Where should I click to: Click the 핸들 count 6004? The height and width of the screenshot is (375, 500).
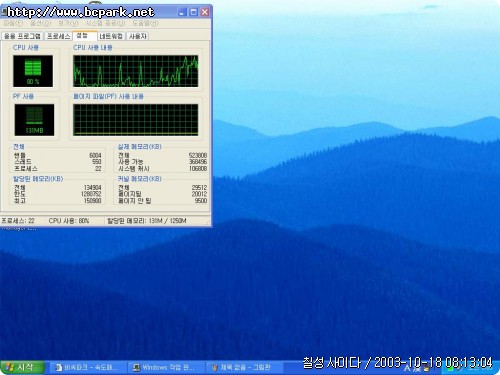click(x=95, y=155)
